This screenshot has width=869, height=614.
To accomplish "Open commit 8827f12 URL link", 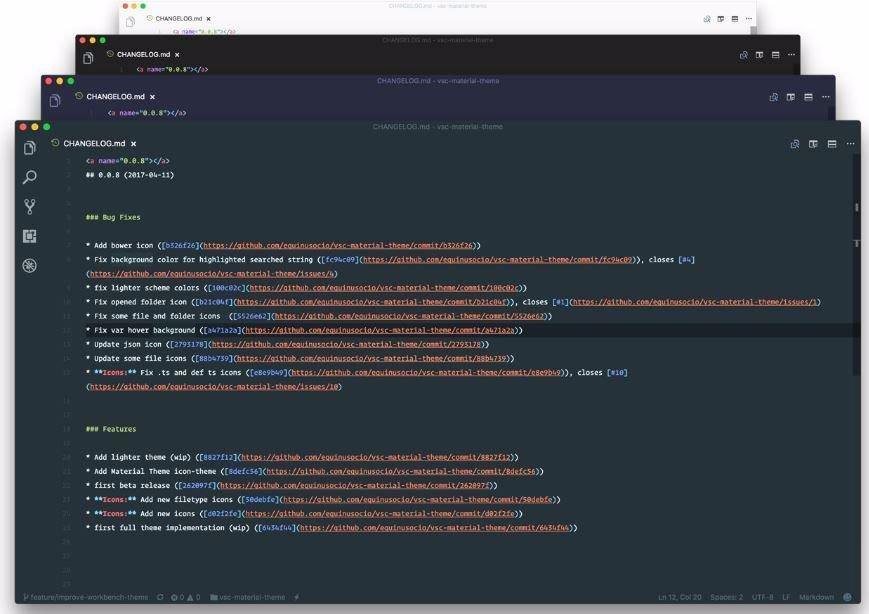I will 376,458.
